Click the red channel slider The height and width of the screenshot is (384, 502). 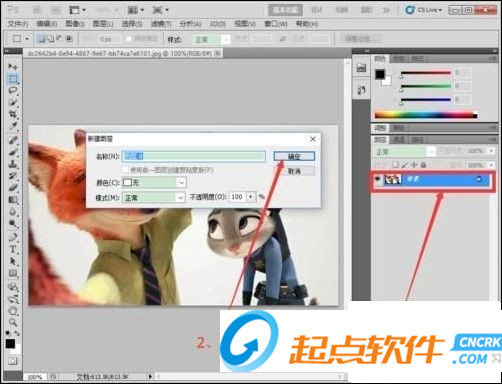tap(426, 73)
